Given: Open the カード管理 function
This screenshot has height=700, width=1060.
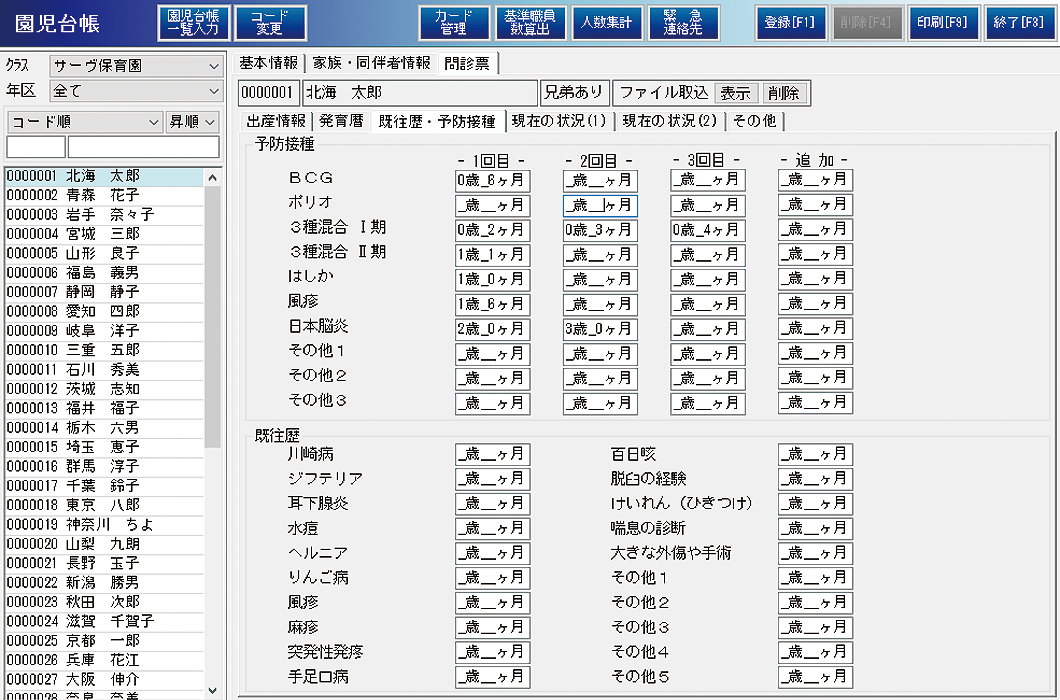Looking at the screenshot, I should pyautogui.click(x=453, y=23).
